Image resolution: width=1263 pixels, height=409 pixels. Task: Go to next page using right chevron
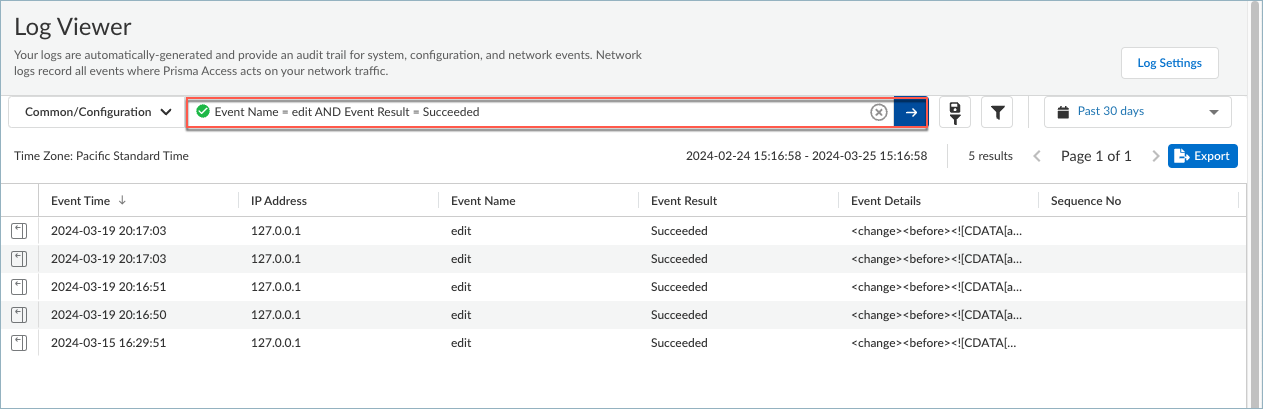1155,156
